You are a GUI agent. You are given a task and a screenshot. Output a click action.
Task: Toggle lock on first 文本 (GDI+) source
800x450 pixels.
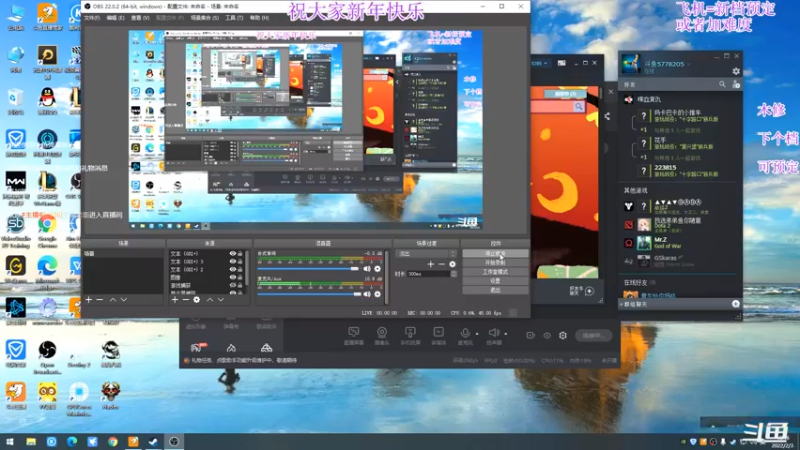[x=240, y=254]
